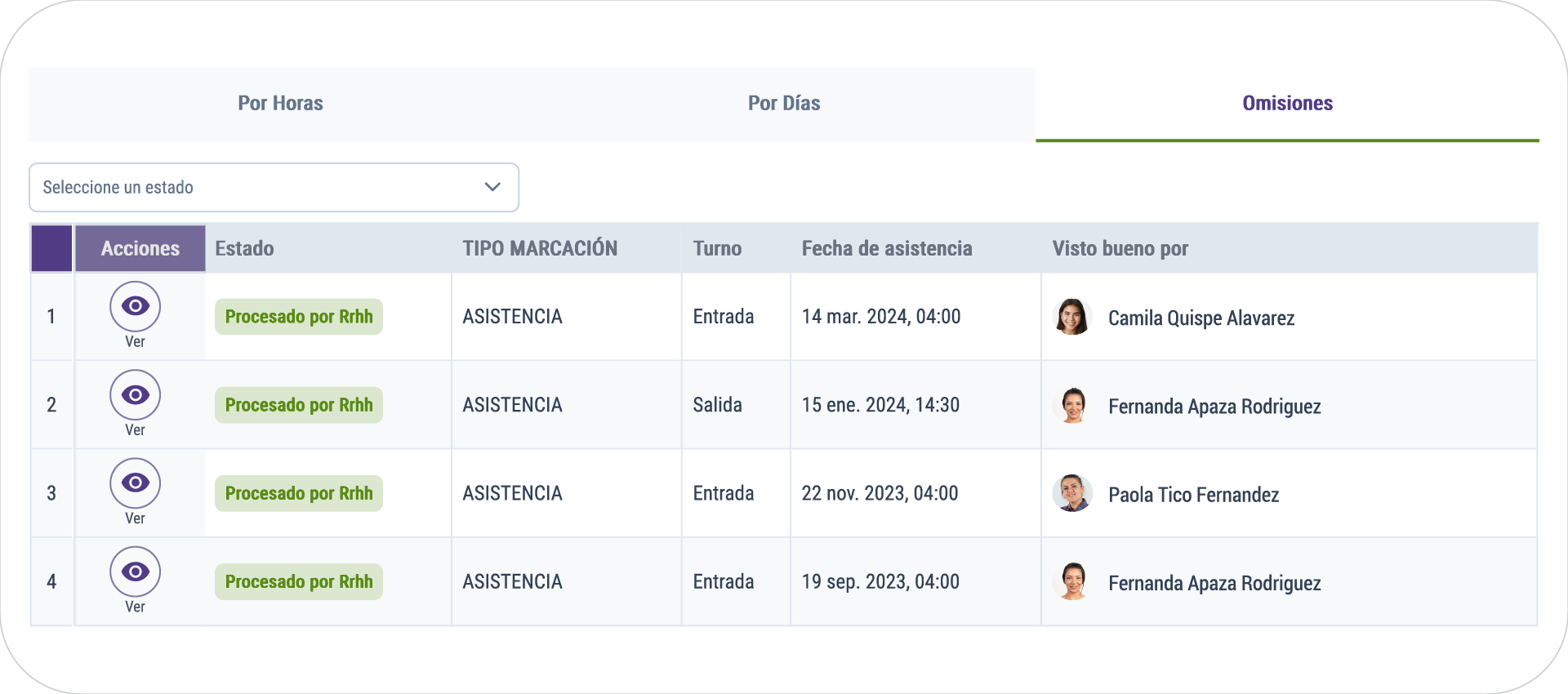Click the Ver eye icon in row 4
The image size is (1568, 694).
point(135,572)
